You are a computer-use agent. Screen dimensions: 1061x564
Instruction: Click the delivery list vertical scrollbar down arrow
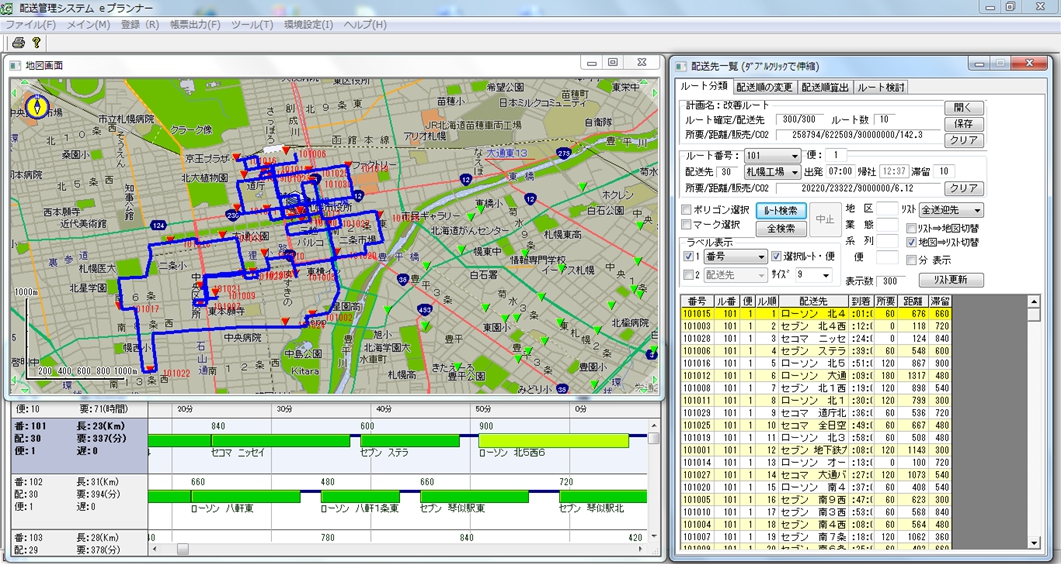1033,542
